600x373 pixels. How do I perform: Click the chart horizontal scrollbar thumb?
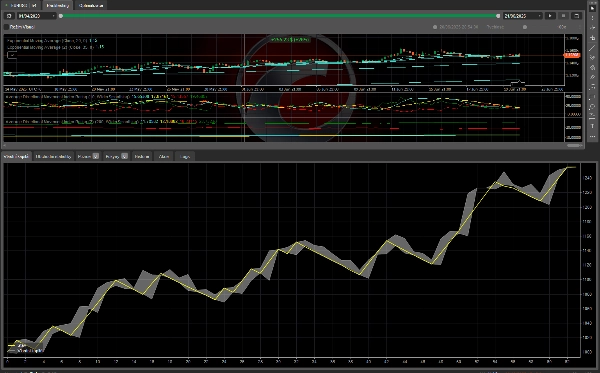(573, 145)
